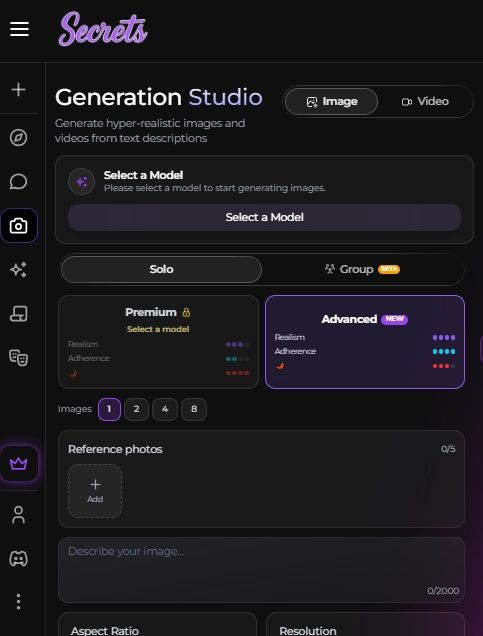Screen dimensions: 483x636
Task: Open the laptop device icon in sidebar
Action: [x=19, y=314]
